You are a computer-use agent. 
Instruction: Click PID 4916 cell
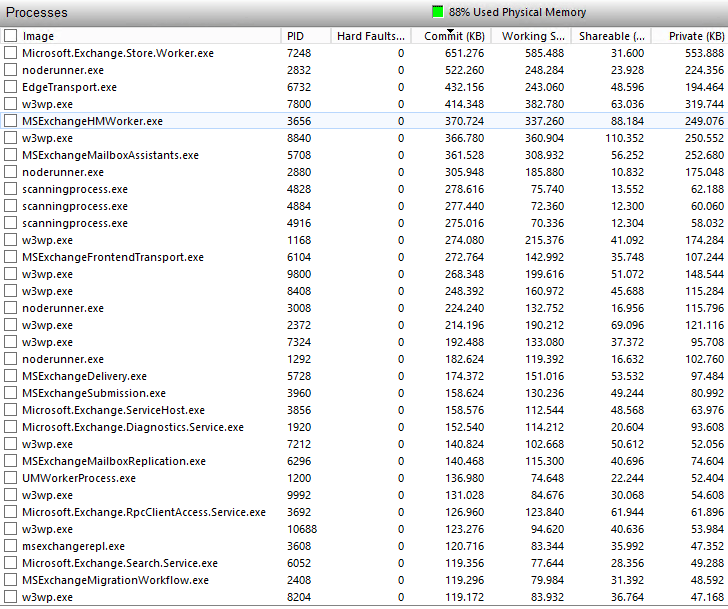tap(299, 223)
